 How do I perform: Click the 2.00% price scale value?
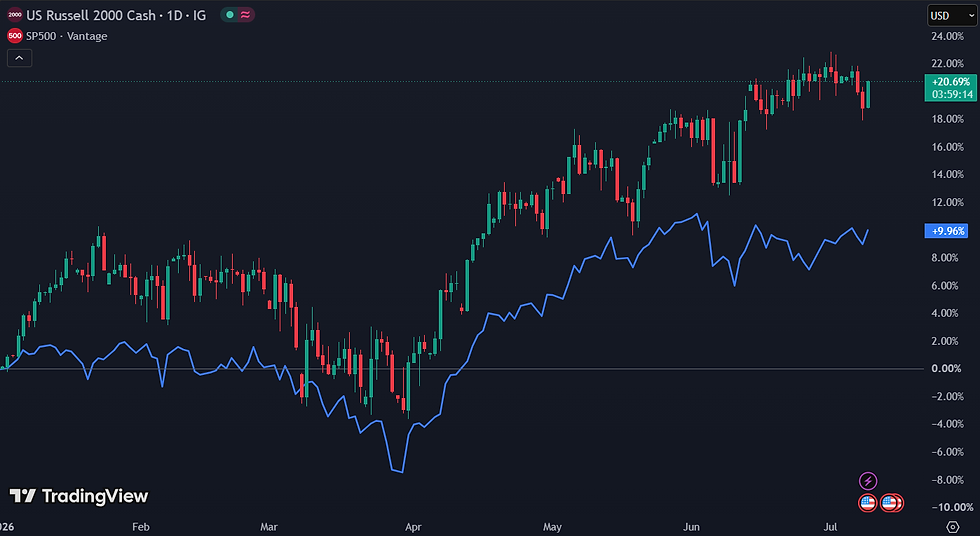945,341
